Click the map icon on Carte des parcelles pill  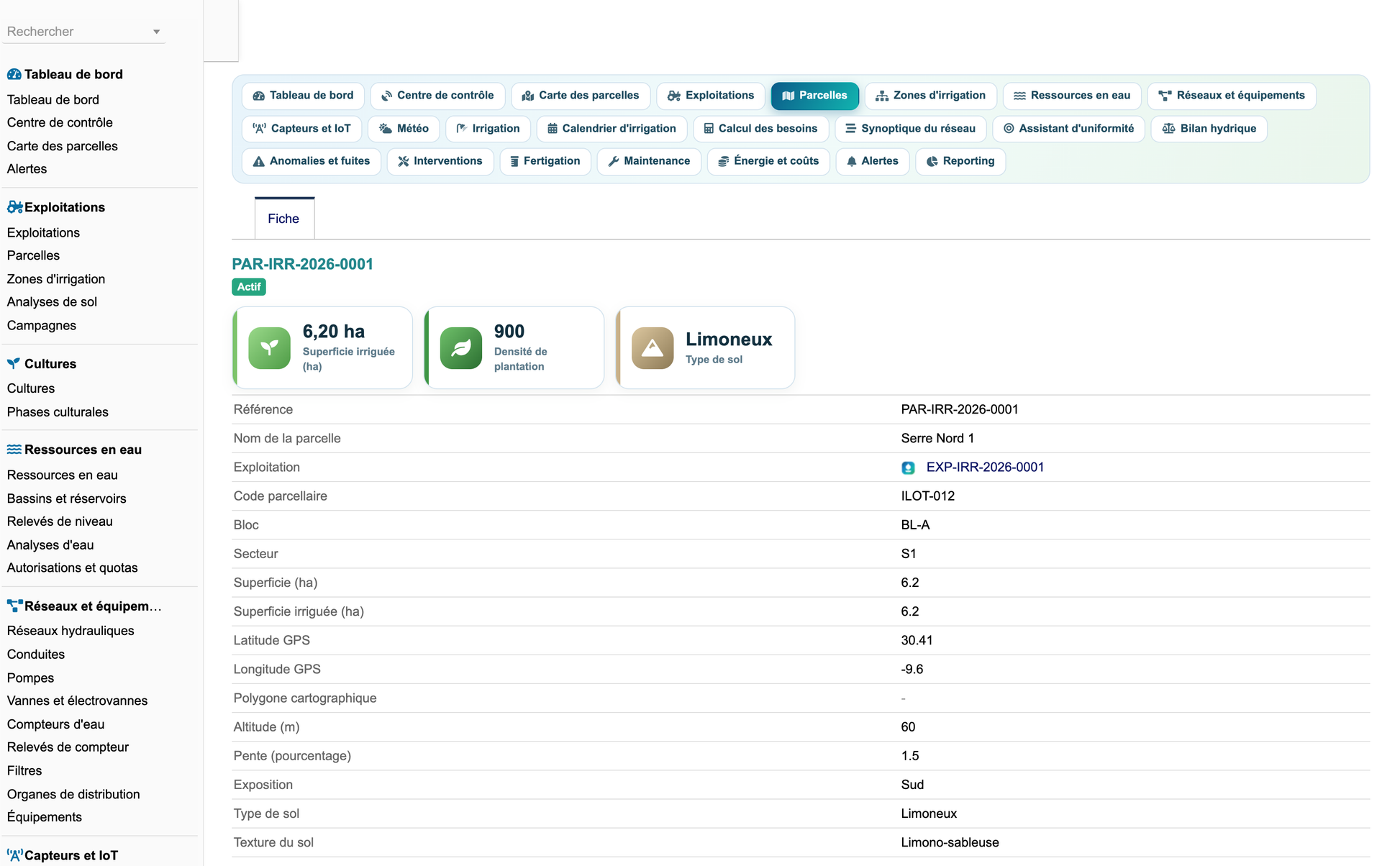(528, 96)
